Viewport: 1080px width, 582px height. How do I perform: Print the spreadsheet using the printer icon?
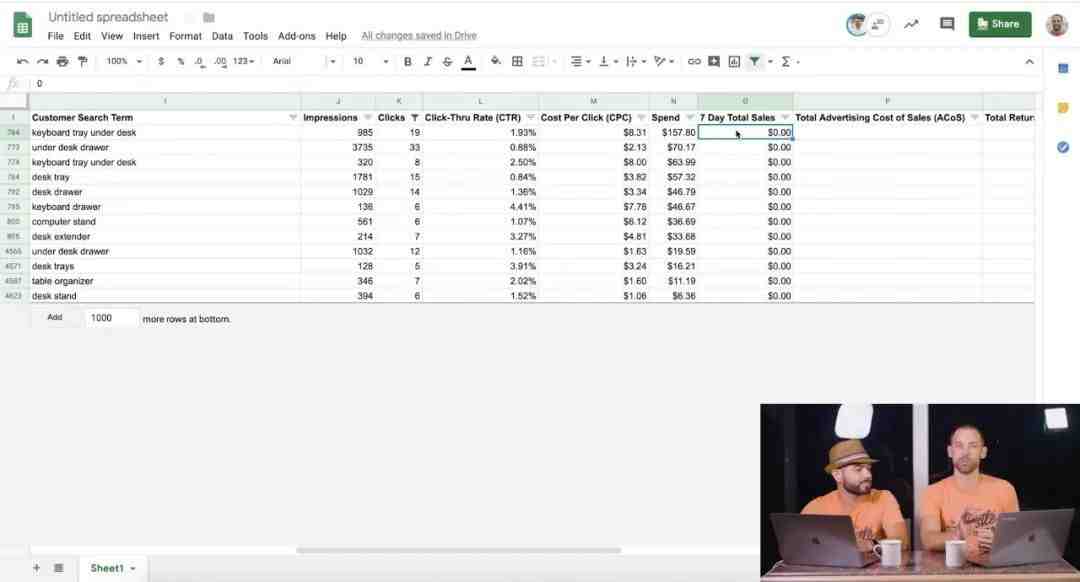tap(63, 61)
